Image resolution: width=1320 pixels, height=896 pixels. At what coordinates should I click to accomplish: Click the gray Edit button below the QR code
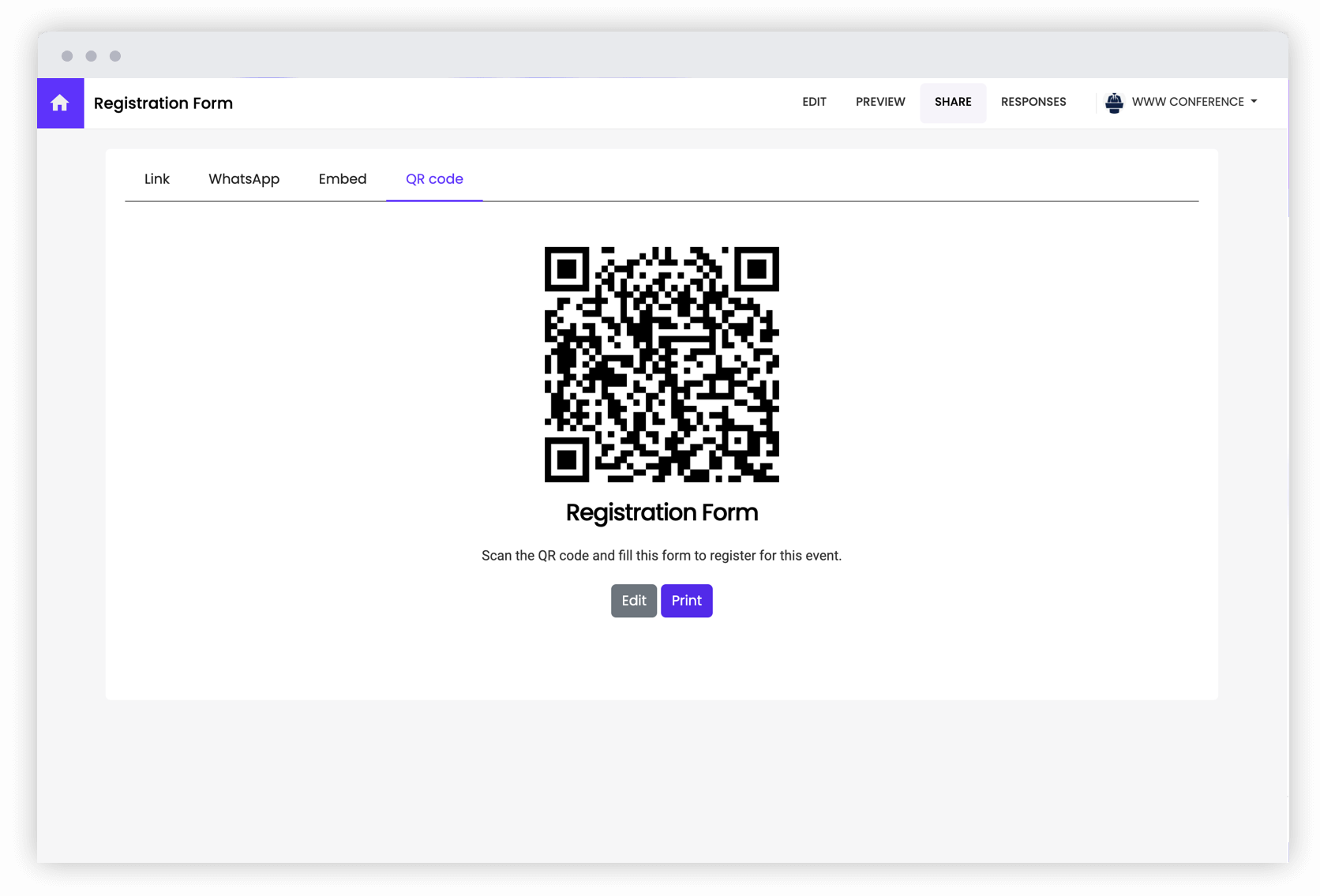pos(633,601)
